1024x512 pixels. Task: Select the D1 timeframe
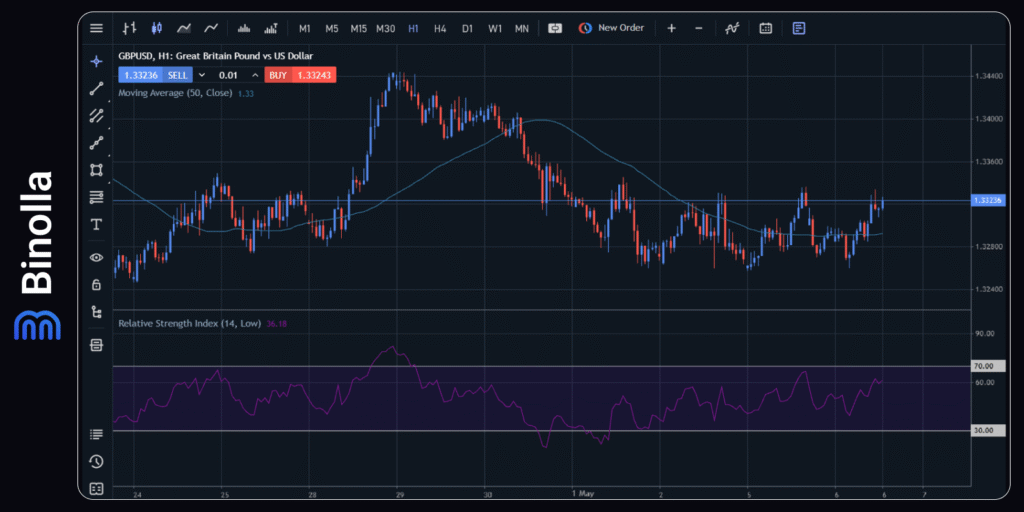click(467, 28)
